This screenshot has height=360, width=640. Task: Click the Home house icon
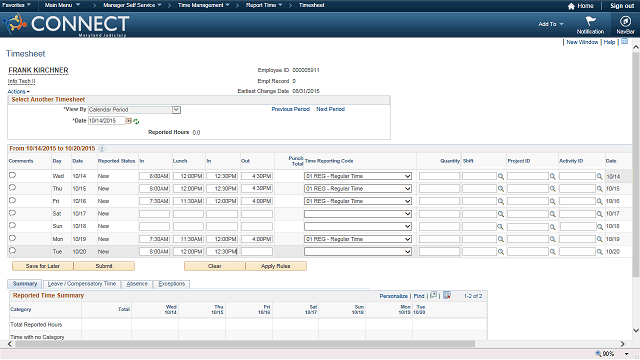(571, 6)
